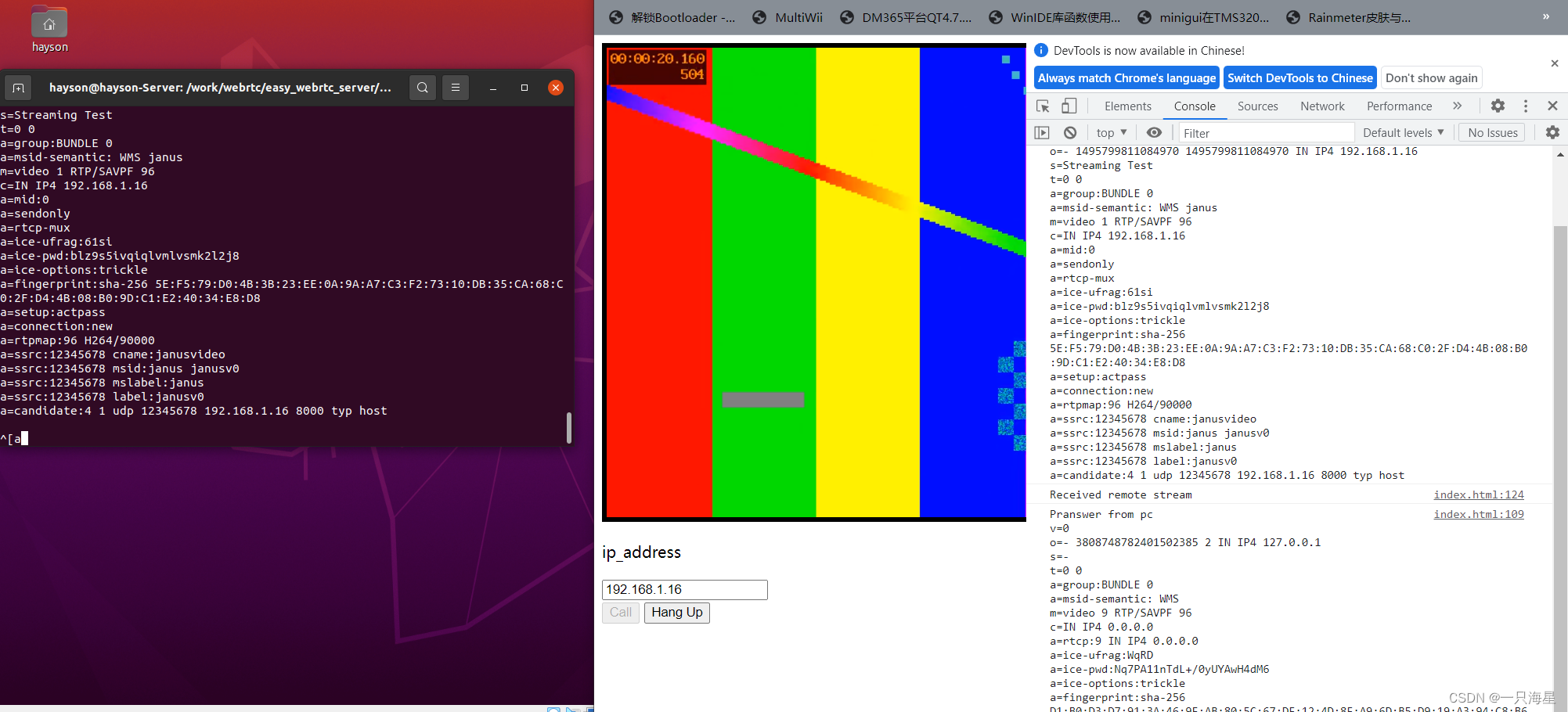Open DevTools settings gear icon
1568x712 pixels.
(x=1498, y=106)
